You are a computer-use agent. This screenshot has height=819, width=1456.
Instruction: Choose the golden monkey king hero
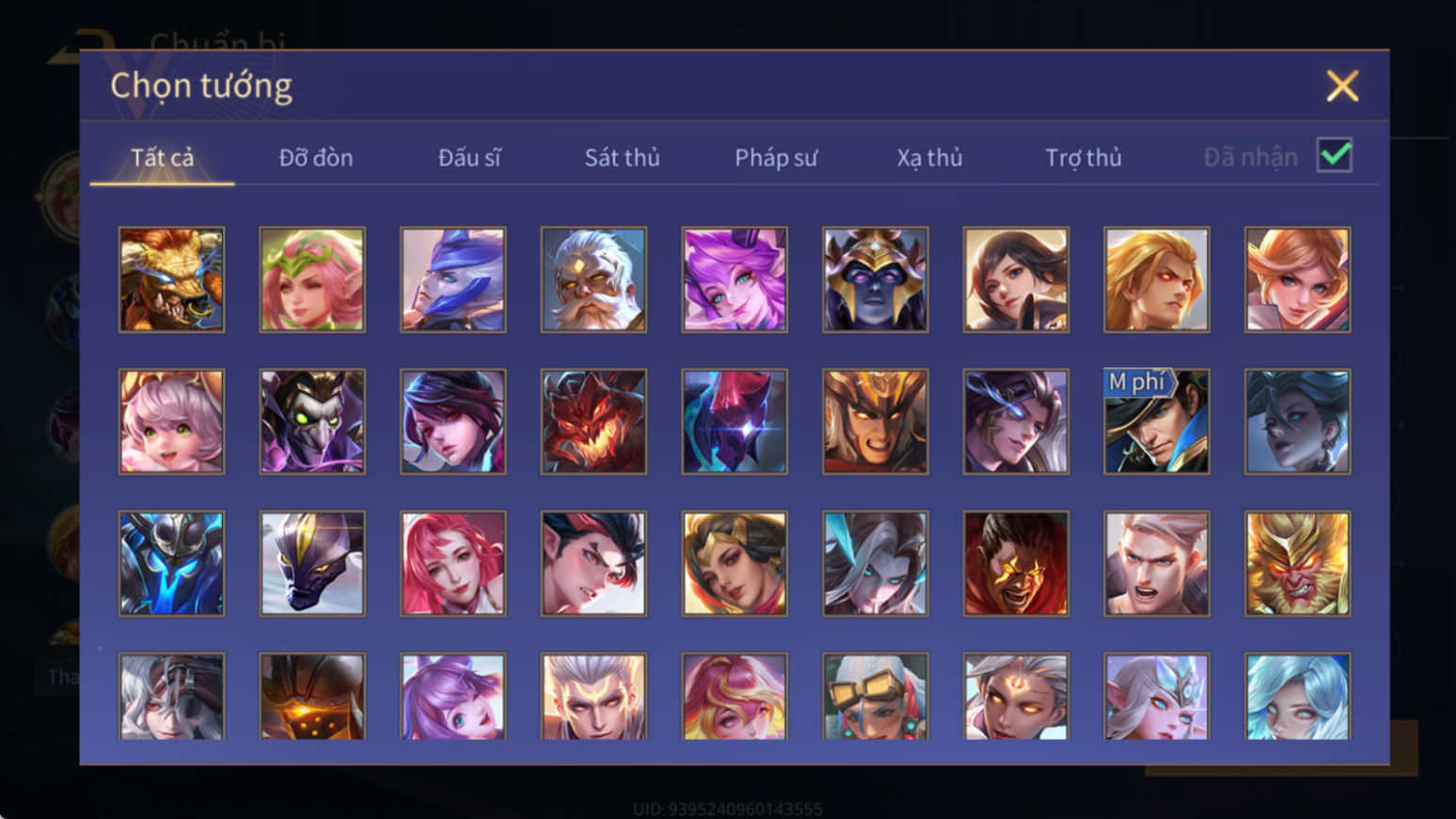(x=1297, y=563)
